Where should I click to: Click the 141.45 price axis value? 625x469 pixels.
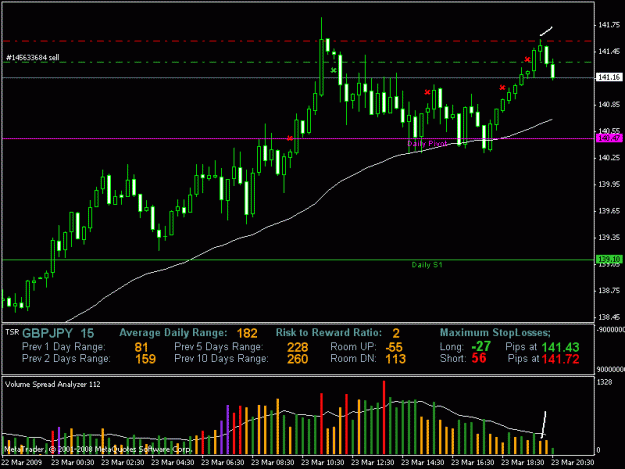coord(609,51)
